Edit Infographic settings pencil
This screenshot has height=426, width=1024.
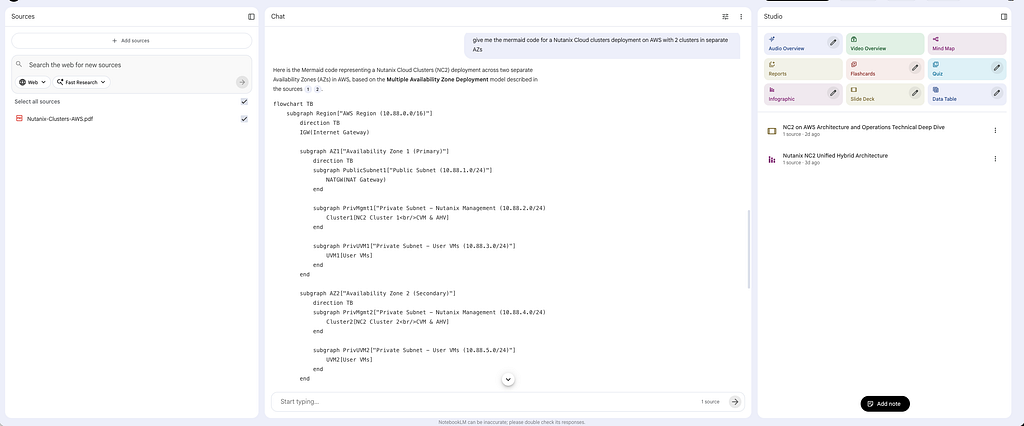[833, 93]
